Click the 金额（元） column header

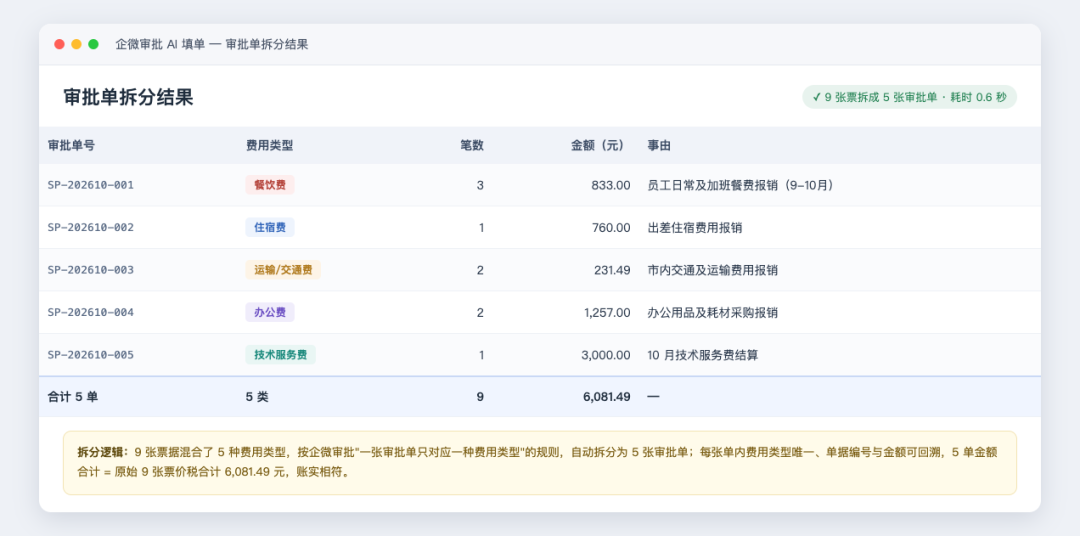tap(600, 145)
